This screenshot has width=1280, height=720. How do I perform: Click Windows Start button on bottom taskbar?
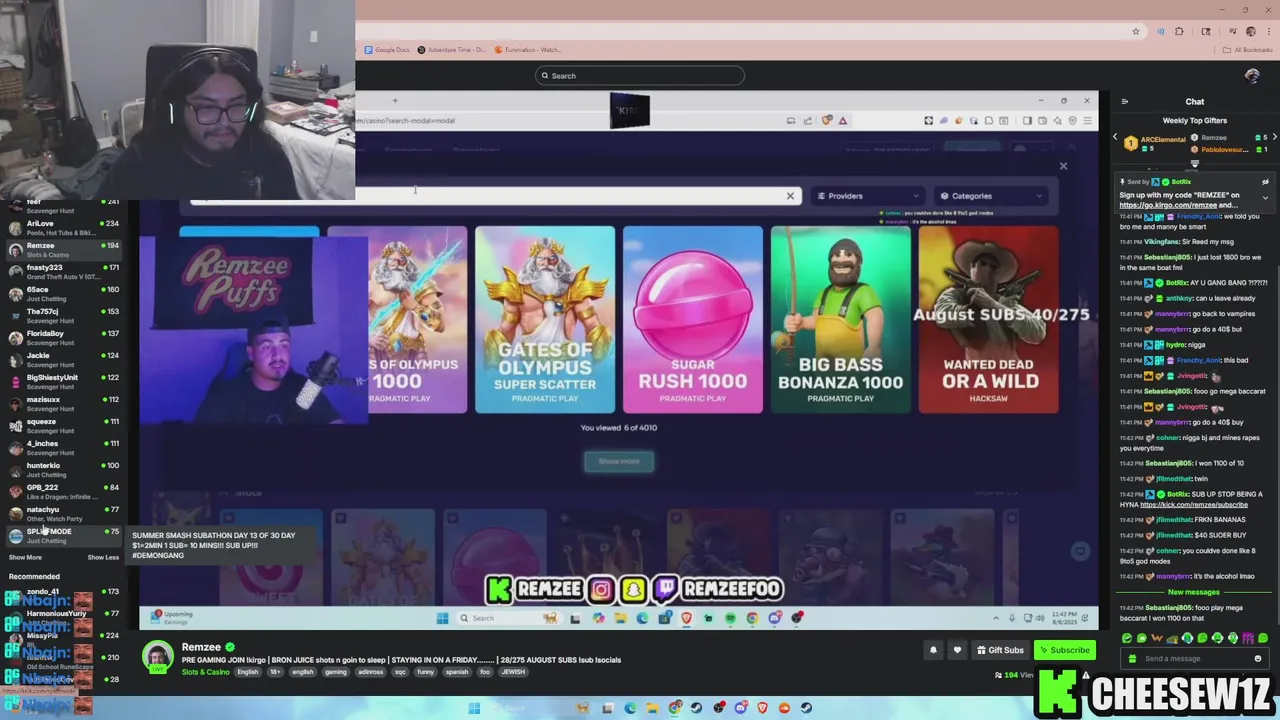(474, 708)
